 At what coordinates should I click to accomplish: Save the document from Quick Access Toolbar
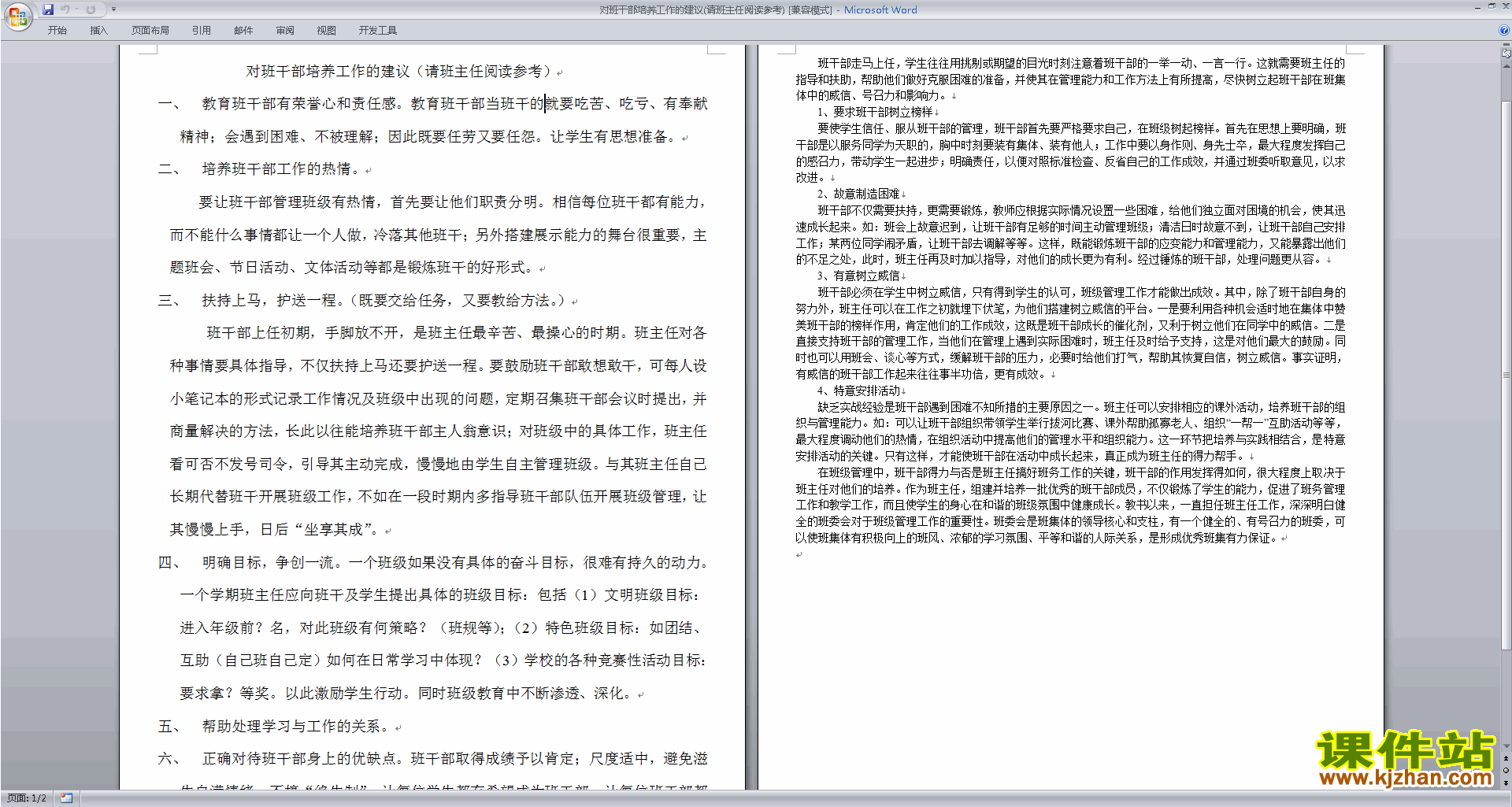pos(48,9)
